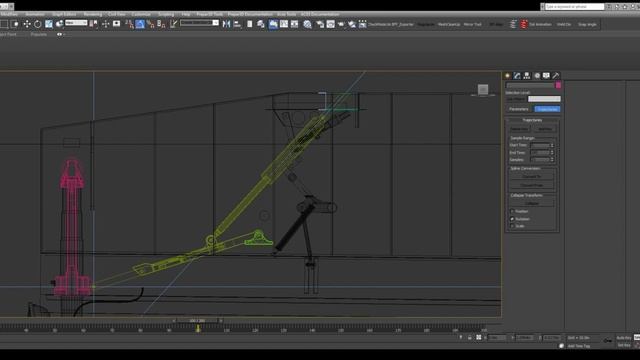The image size is (640, 360).
Task: Open the Graph Editors menu
Action: pyautogui.click(x=64, y=14)
